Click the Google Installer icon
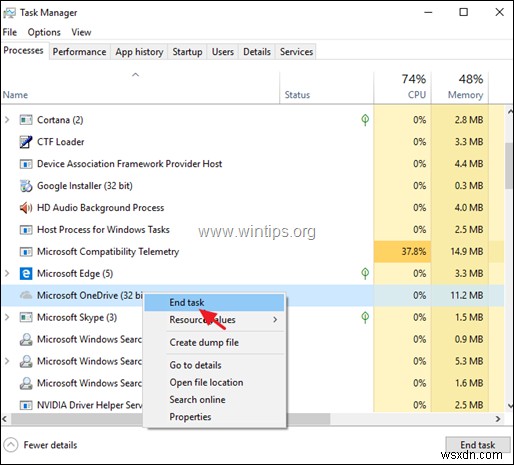This screenshot has height=465, width=514. click(26, 186)
